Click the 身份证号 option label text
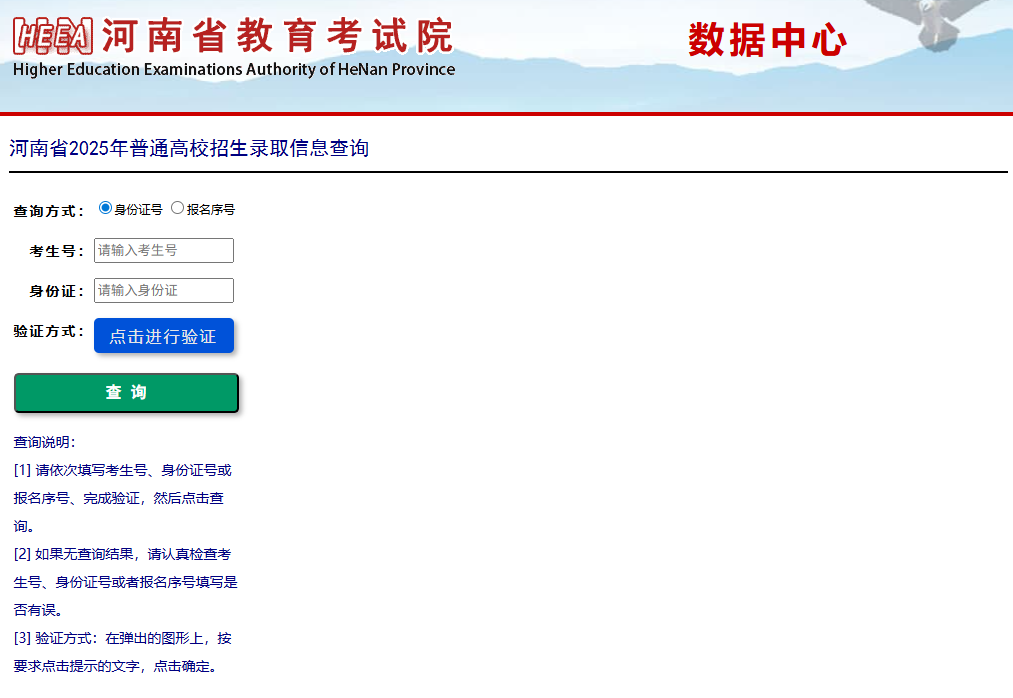1013x698 pixels. point(138,210)
